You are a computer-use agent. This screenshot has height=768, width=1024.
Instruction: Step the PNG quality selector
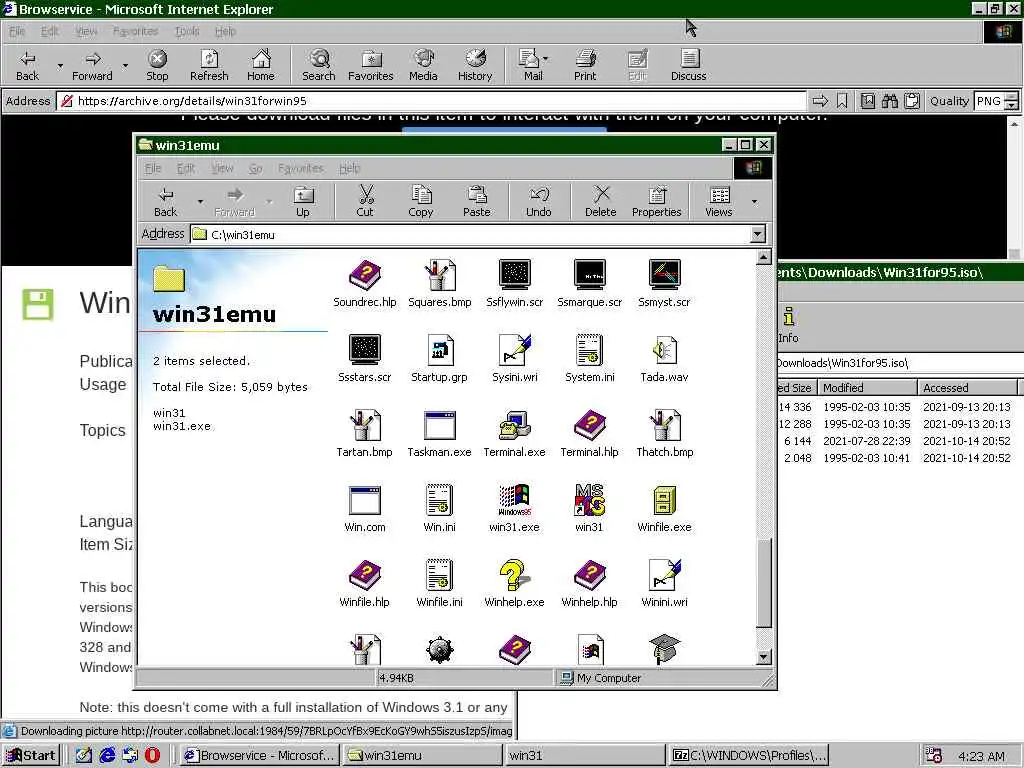point(1011,101)
